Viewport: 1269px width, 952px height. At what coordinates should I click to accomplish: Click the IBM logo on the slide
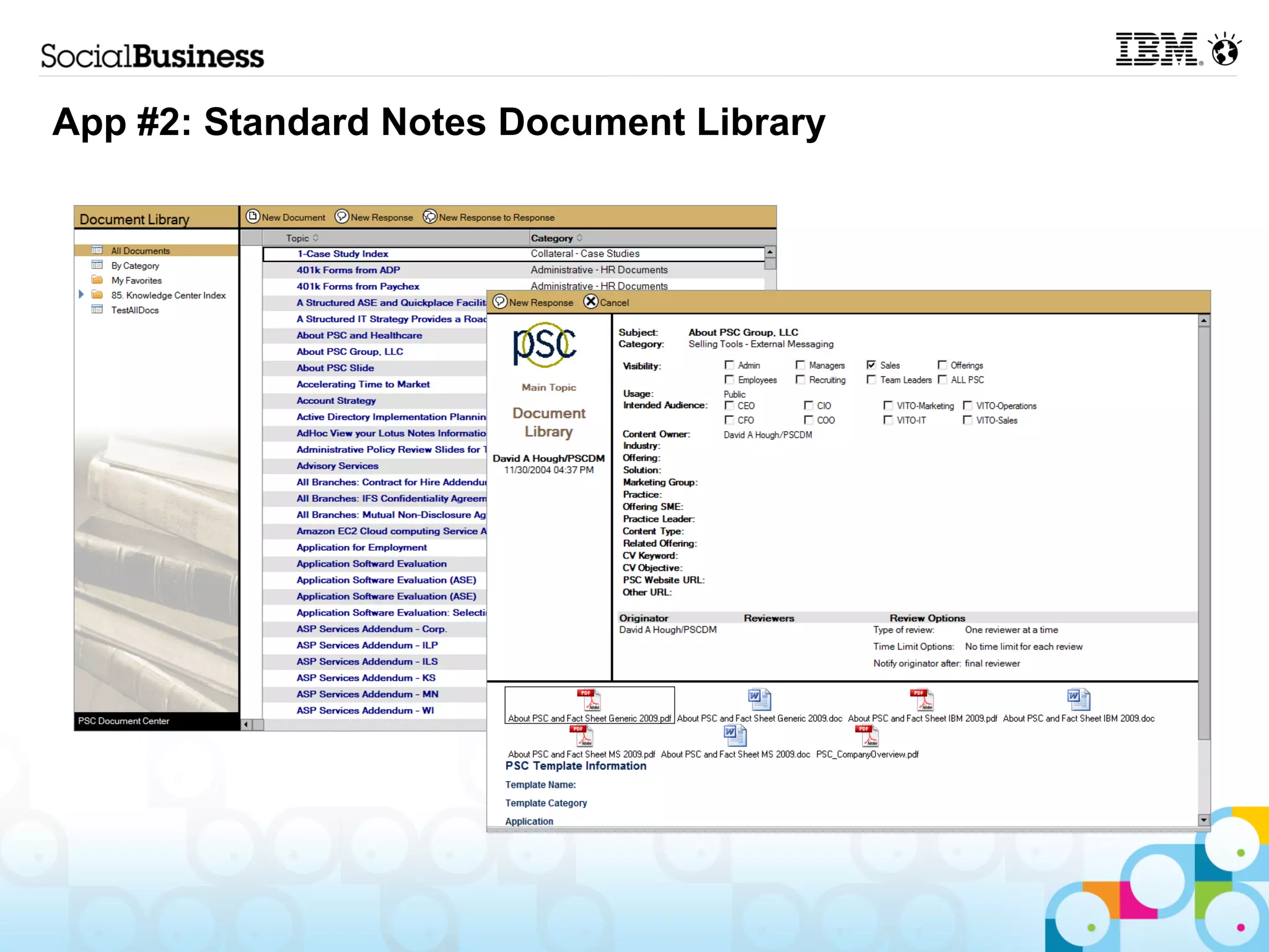[x=1158, y=49]
